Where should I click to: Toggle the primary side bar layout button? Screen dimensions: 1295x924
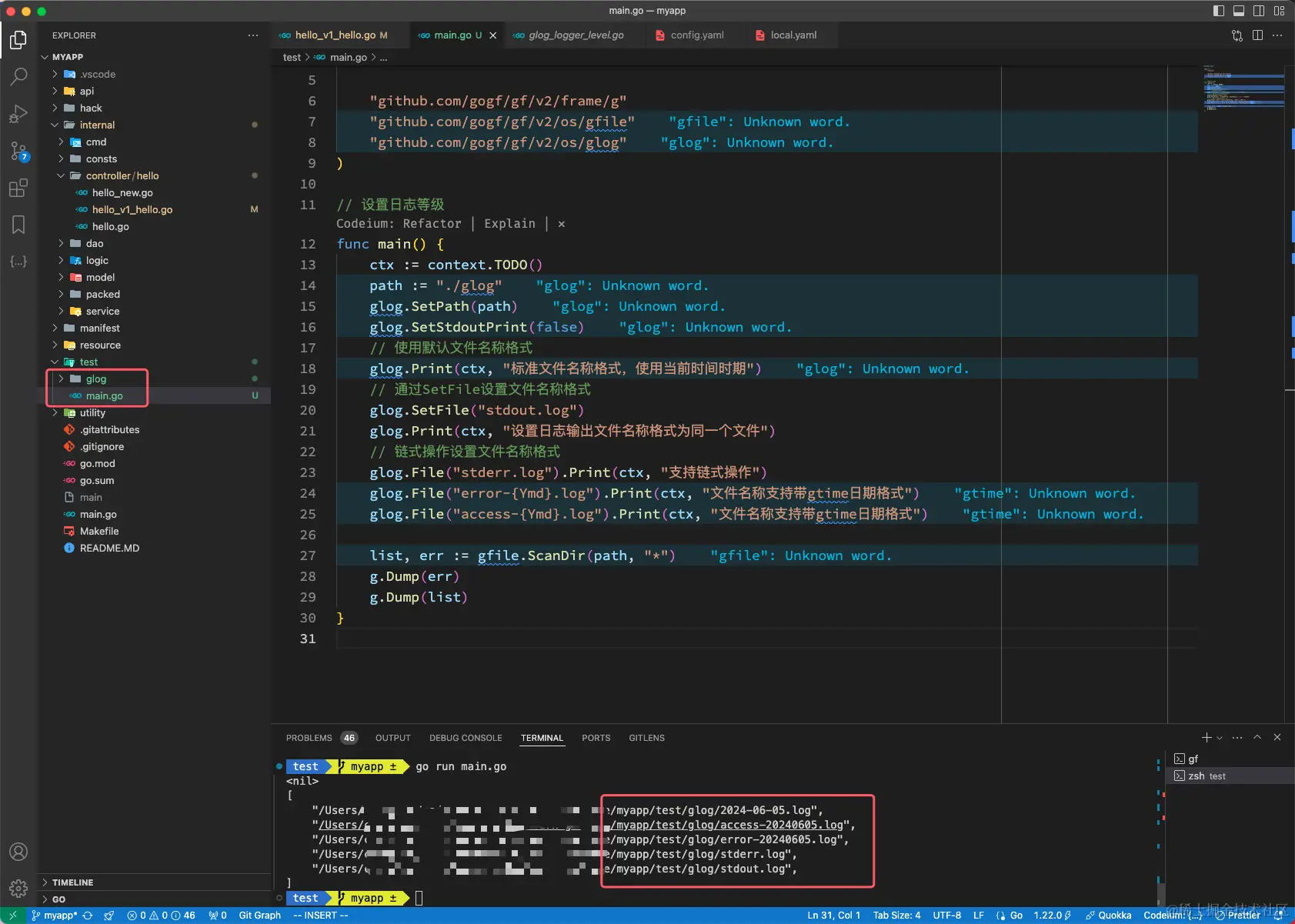[x=1219, y=11]
